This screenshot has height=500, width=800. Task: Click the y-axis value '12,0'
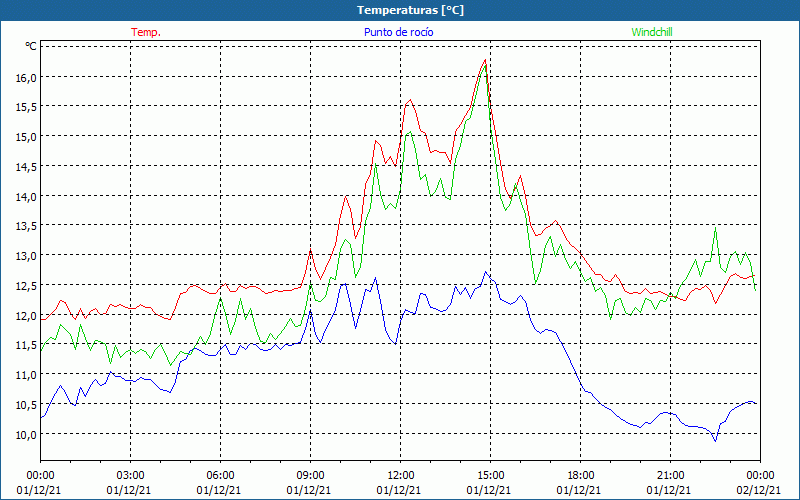27,315
